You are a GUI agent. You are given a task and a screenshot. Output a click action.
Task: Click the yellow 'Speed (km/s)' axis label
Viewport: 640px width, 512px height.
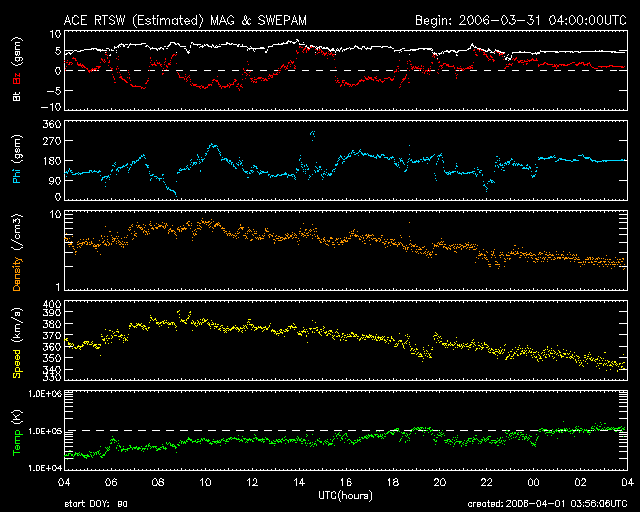coord(17,343)
